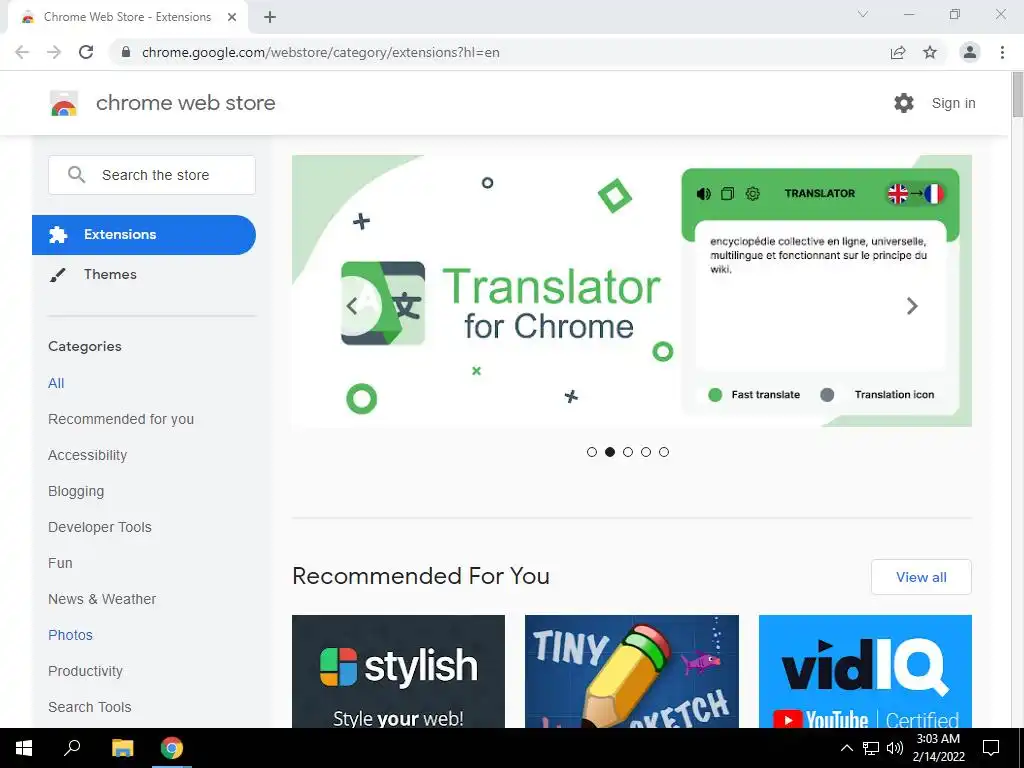
Task: Click the browser forward arrow
Action: [54, 52]
